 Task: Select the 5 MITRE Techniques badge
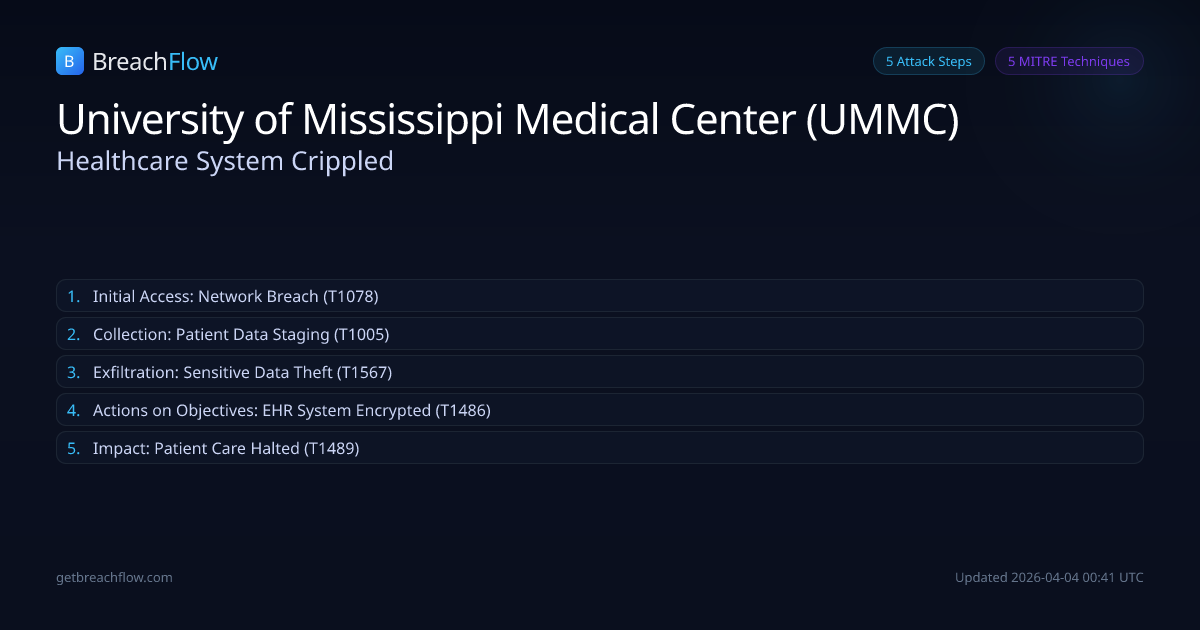coord(1068,61)
